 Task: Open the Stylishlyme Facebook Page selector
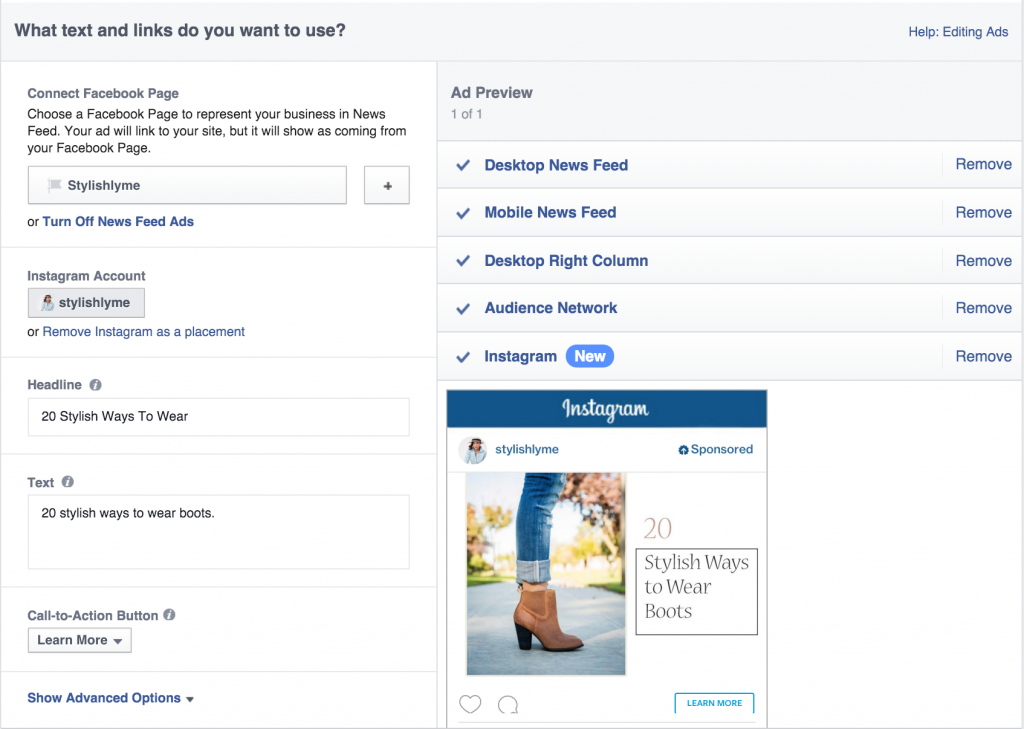(187, 185)
